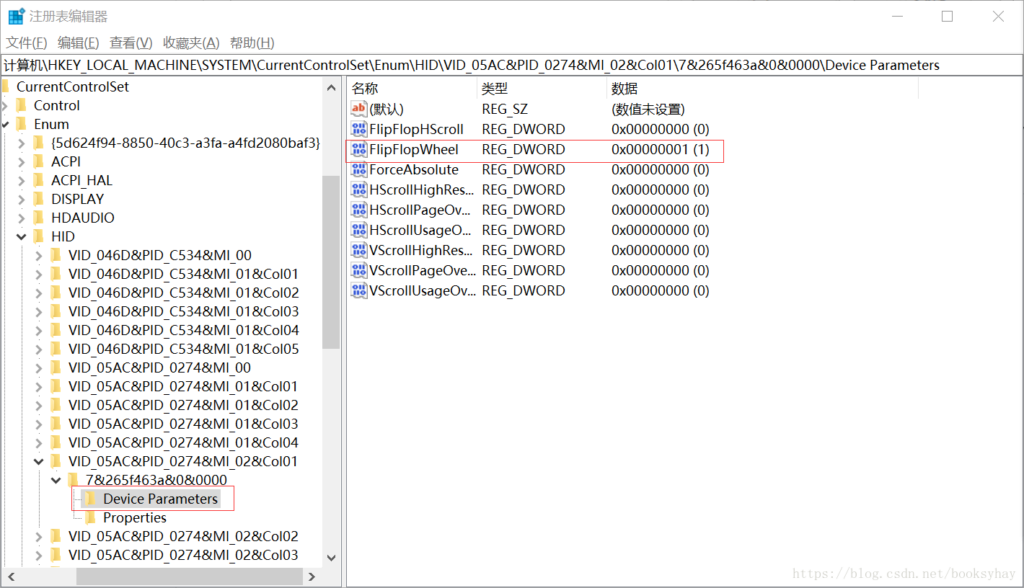Click the Device Parameters folder icon
The width and height of the screenshot is (1024, 588).
pos(89,499)
